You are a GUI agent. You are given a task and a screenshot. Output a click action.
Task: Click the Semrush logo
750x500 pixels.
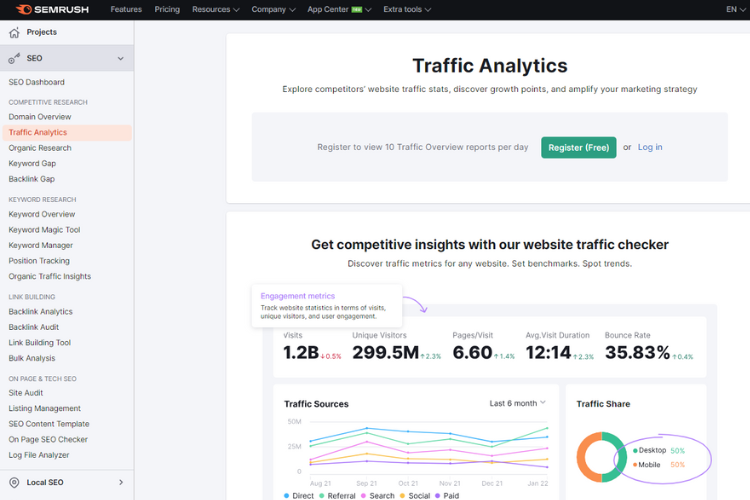click(x=52, y=10)
